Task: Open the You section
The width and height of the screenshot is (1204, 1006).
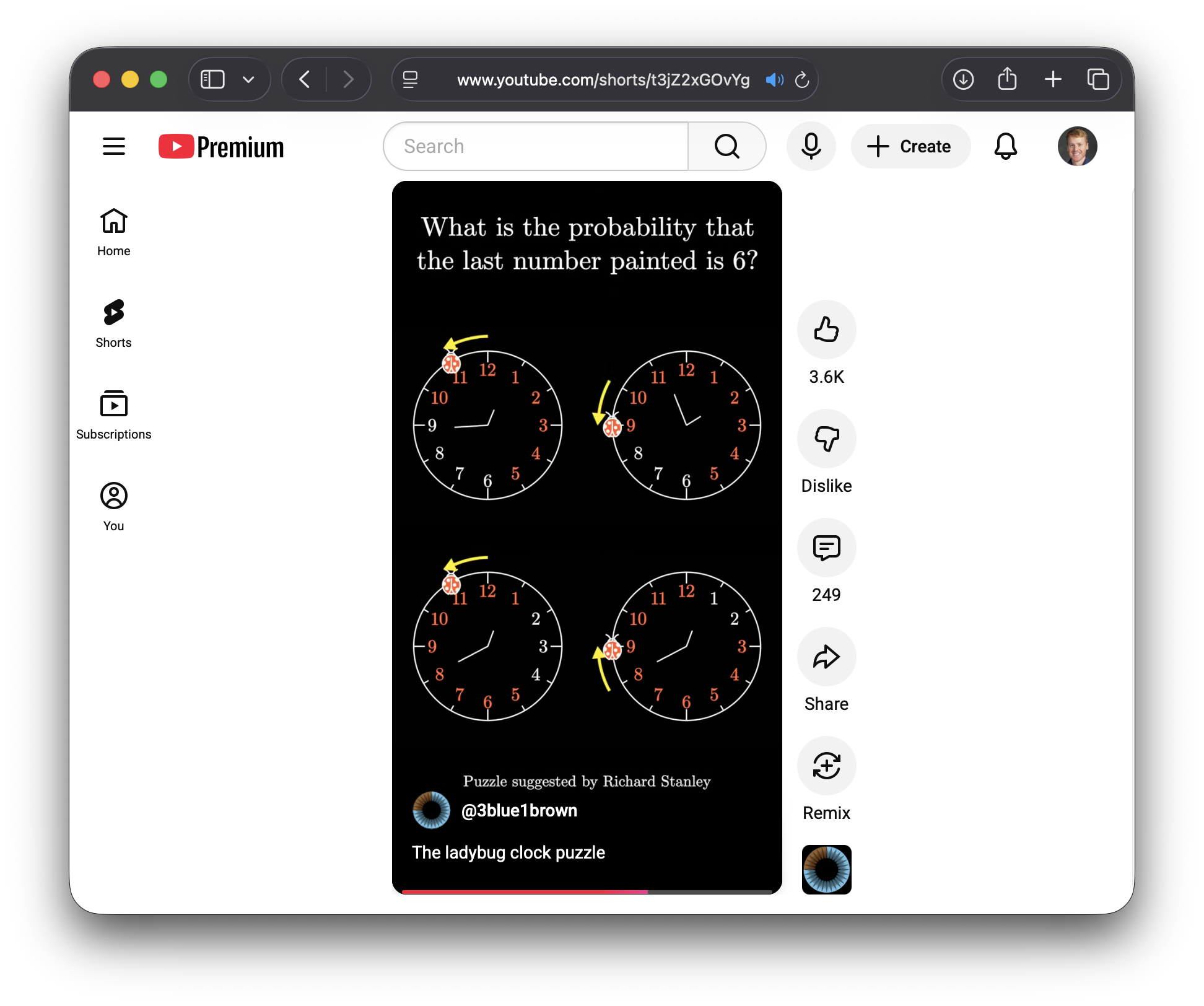Action: pyautogui.click(x=113, y=505)
